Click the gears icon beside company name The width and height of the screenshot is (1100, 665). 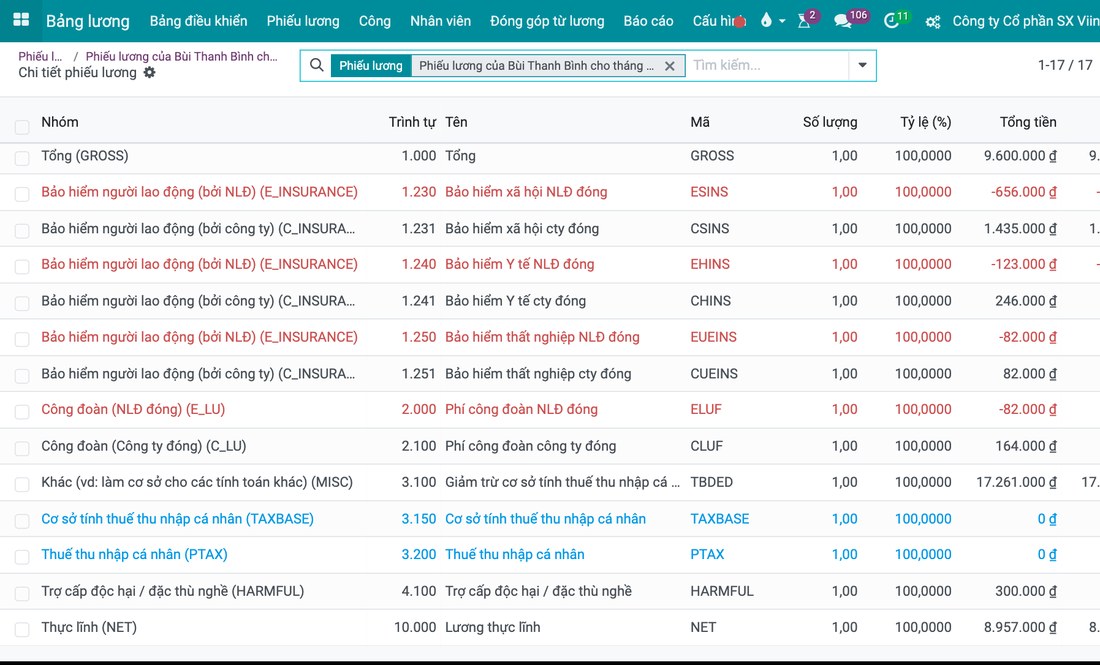coord(932,22)
